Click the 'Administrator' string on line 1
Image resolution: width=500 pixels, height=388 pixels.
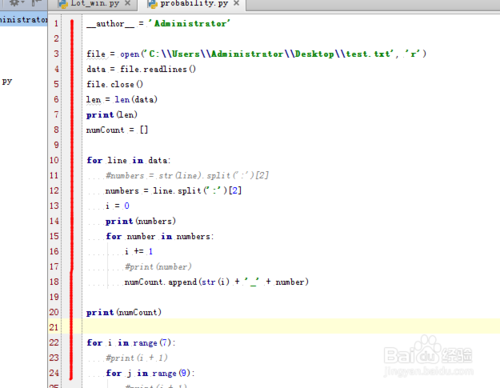pyautogui.click(x=189, y=23)
